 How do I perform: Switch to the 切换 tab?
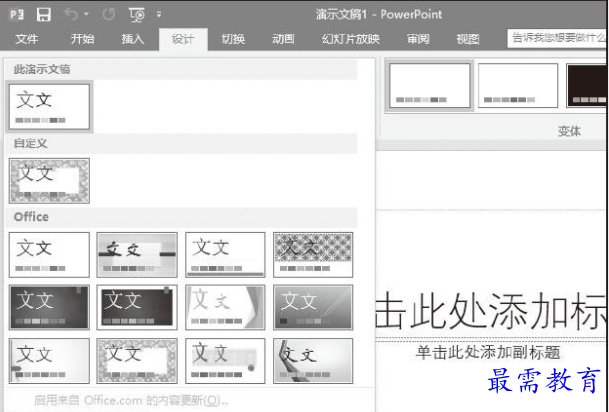(x=233, y=39)
